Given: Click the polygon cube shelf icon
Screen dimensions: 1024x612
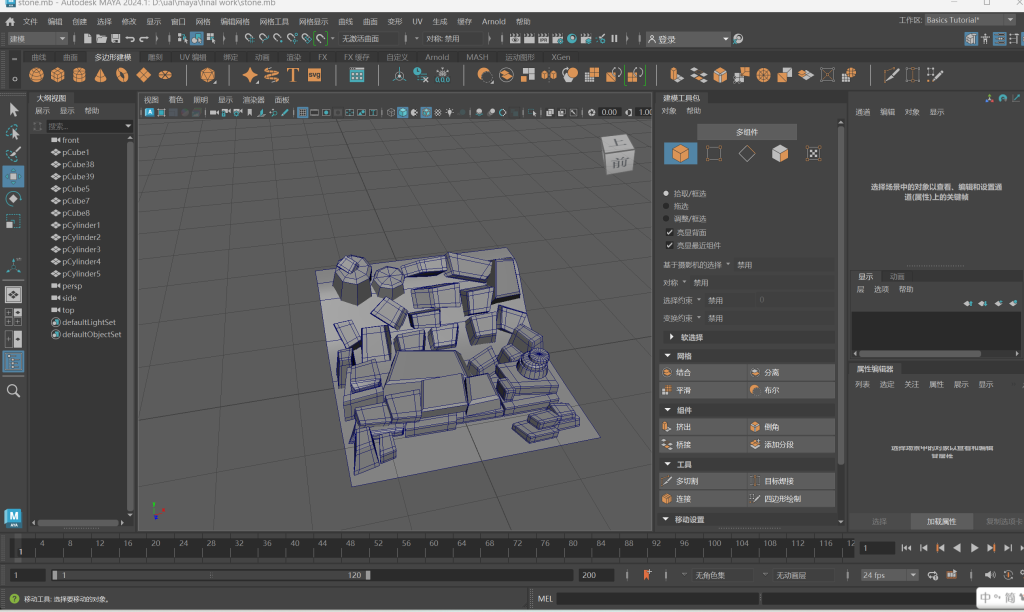Looking at the screenshot, I should point(58,75).
